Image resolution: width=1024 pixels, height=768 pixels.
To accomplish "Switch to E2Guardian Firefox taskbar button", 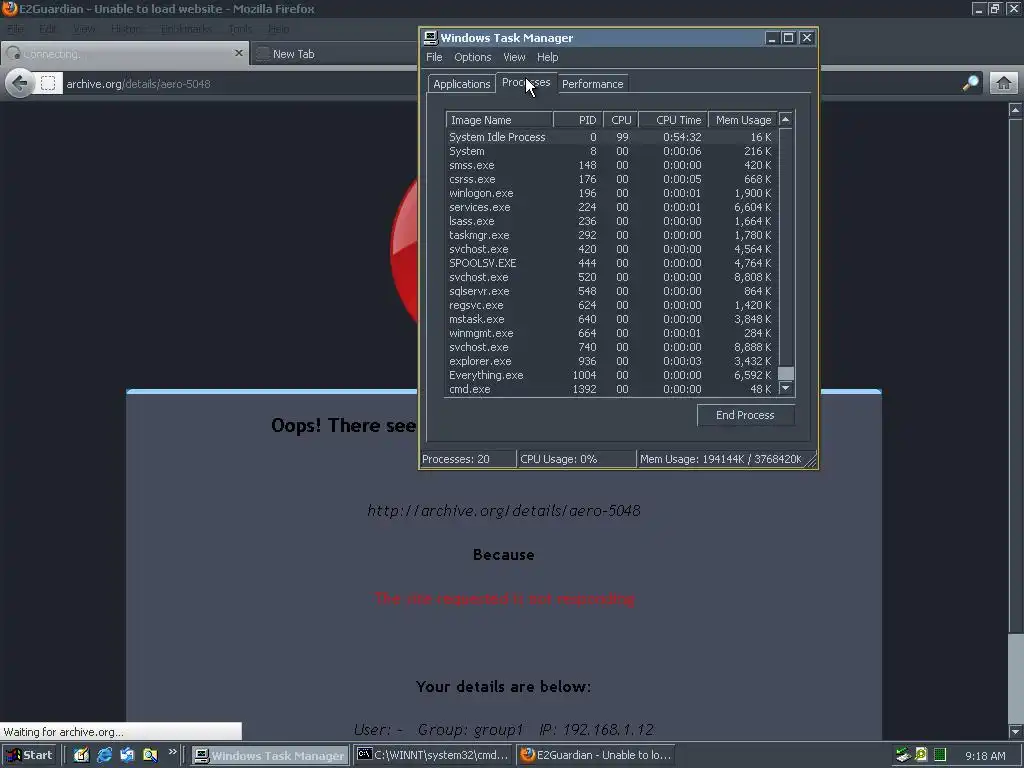I will click(596, 756).
